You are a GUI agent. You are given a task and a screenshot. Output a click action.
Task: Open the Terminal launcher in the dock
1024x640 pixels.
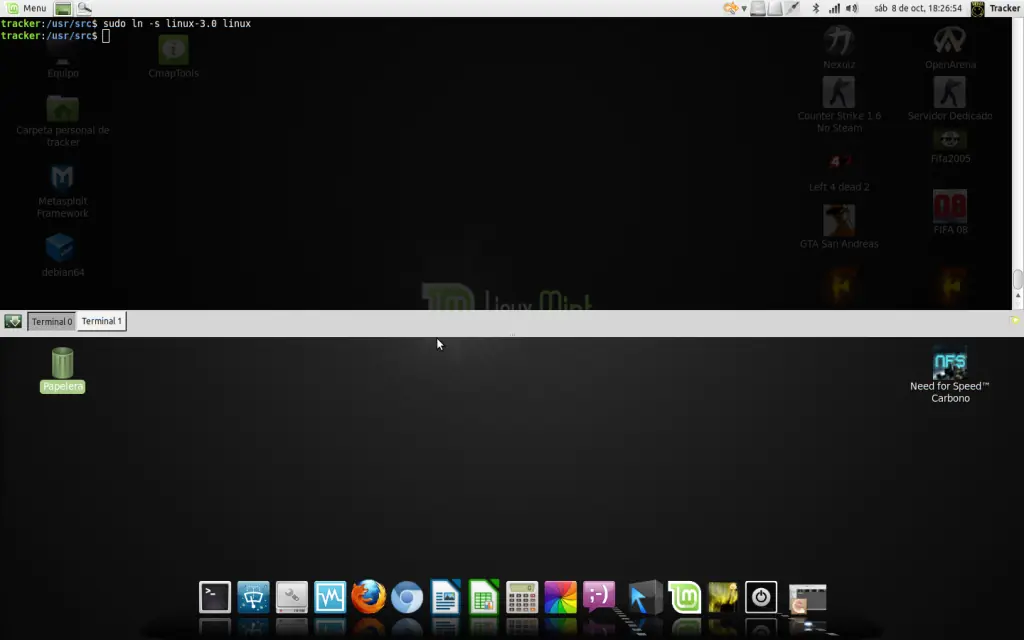pos(215,597)
